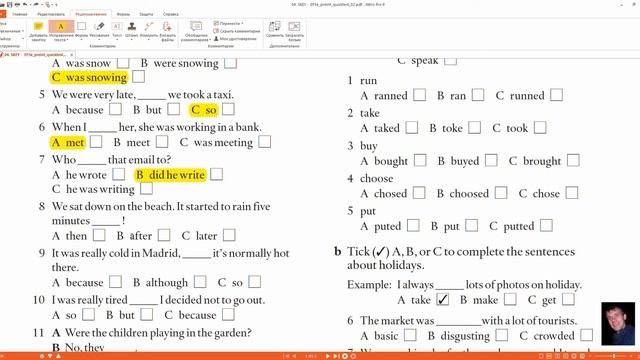Go to previous page in status bar

tap(294, 356)
